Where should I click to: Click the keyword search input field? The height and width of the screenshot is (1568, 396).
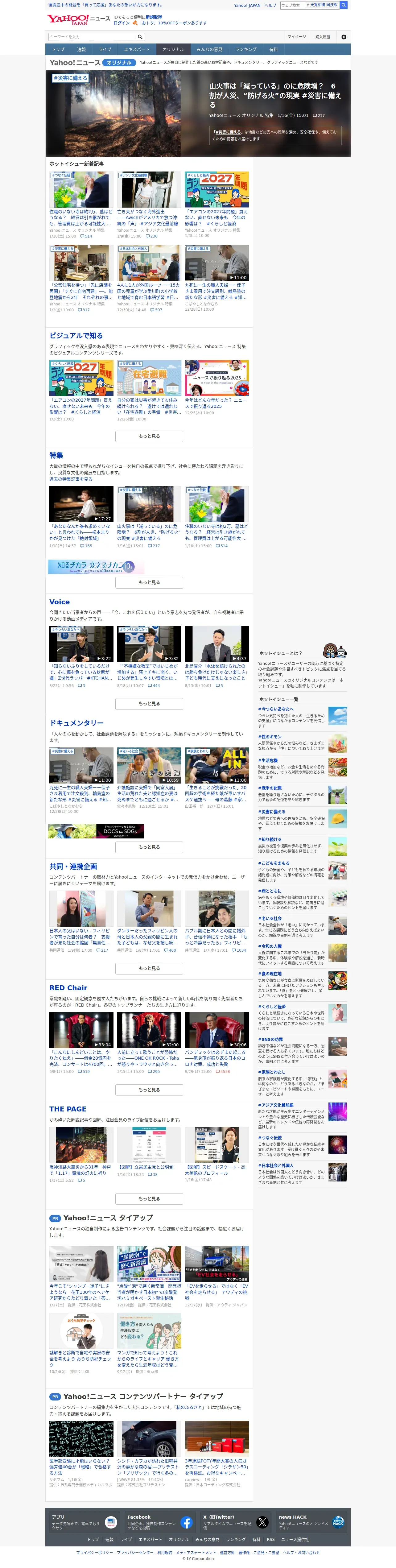coord(92,36)
